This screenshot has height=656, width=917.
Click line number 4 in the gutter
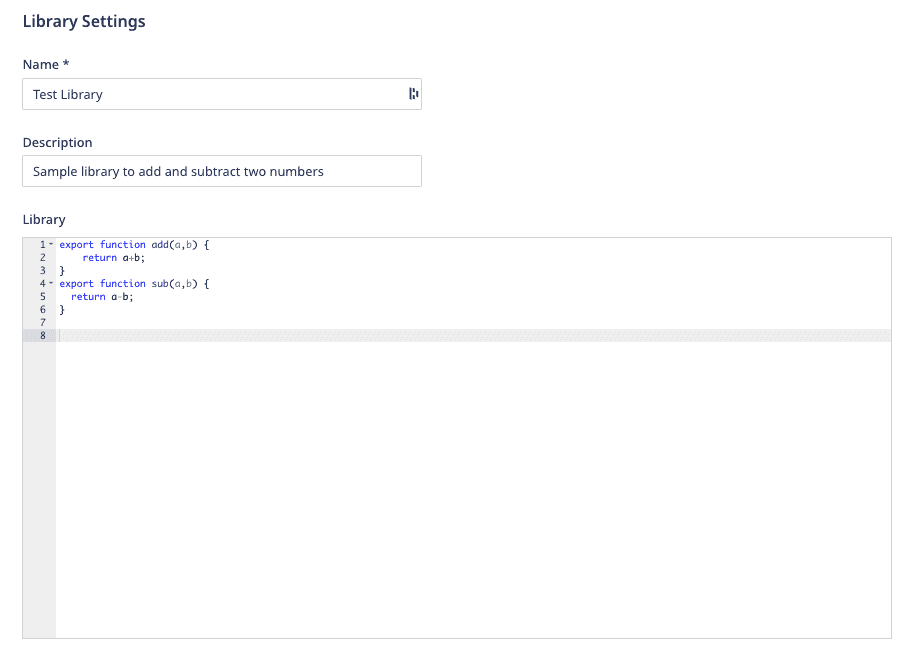tap(41, 283)
